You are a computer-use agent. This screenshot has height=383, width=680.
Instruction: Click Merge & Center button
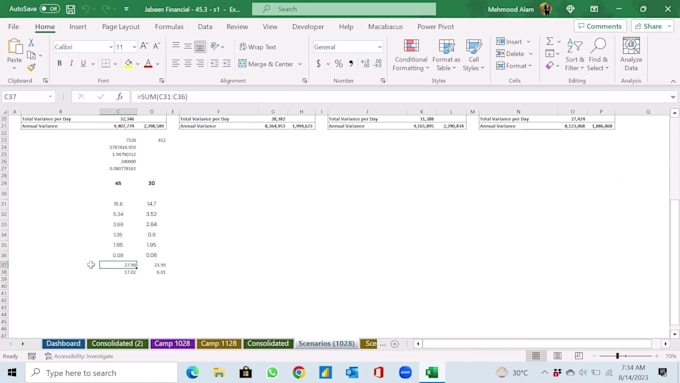[266, 64]
